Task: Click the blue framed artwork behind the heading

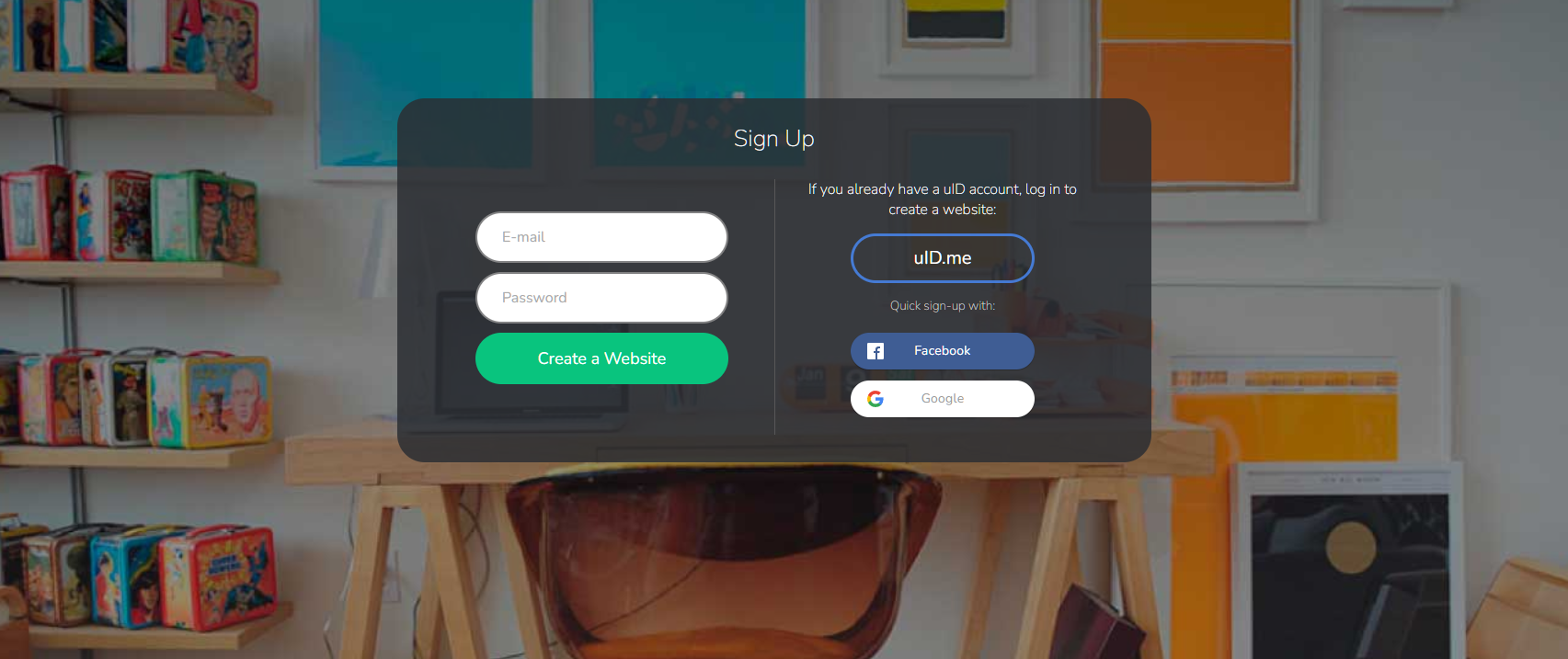Action: tap(699, 83)
